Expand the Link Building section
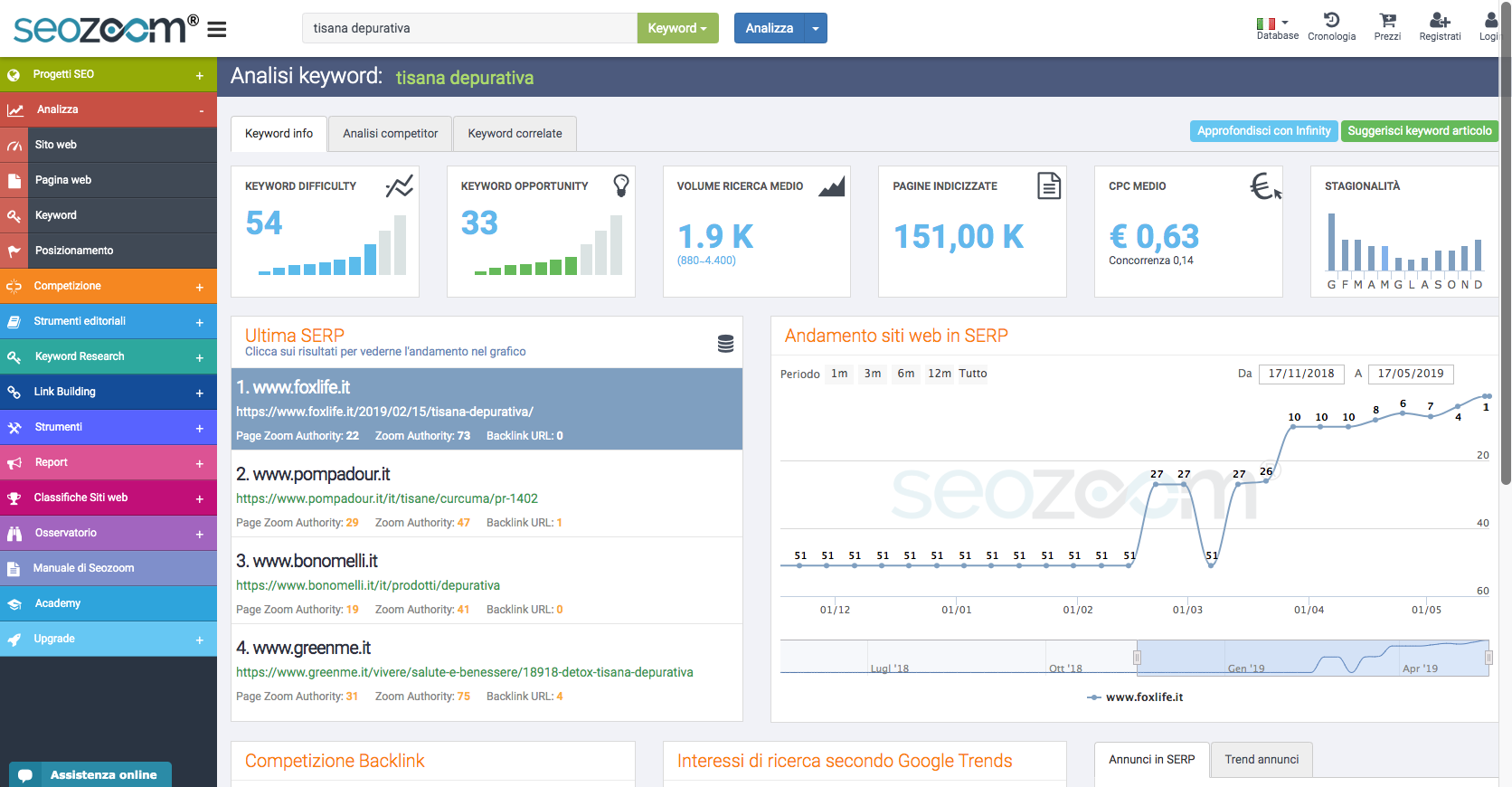1512x787 pixels. [200, 393]
